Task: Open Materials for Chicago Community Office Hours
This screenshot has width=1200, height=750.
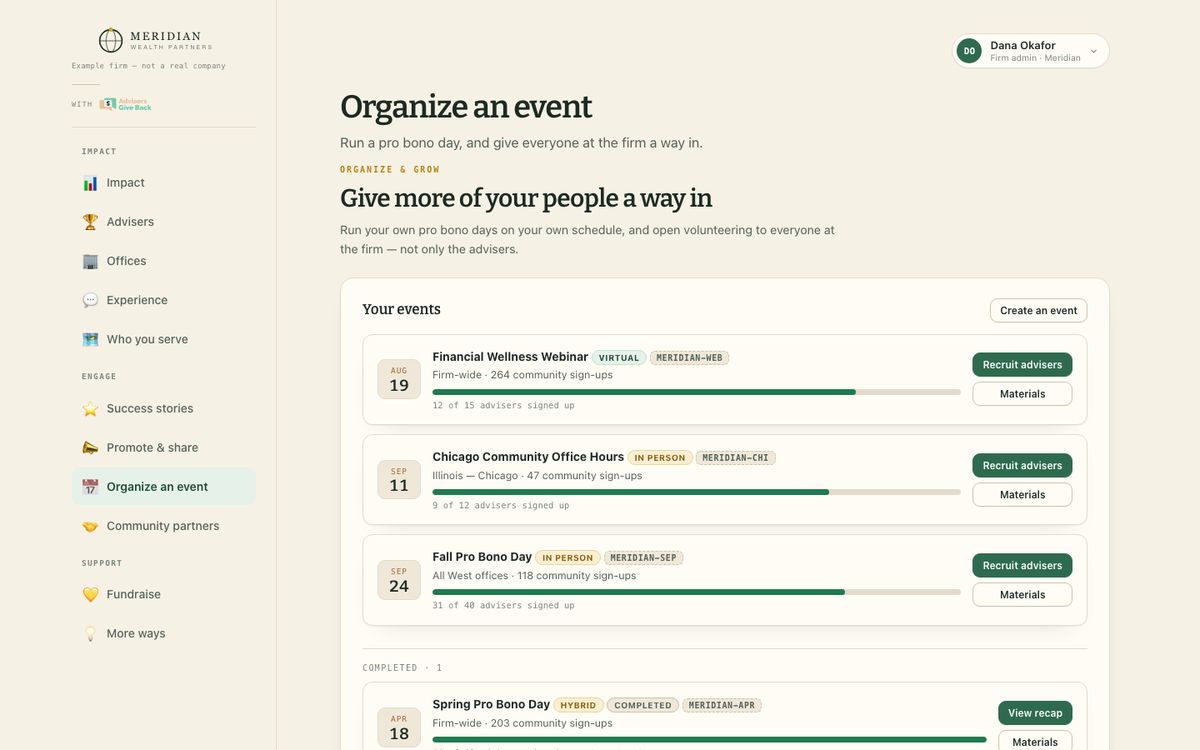Action: pyautogui.click(x=1022, y=495)
